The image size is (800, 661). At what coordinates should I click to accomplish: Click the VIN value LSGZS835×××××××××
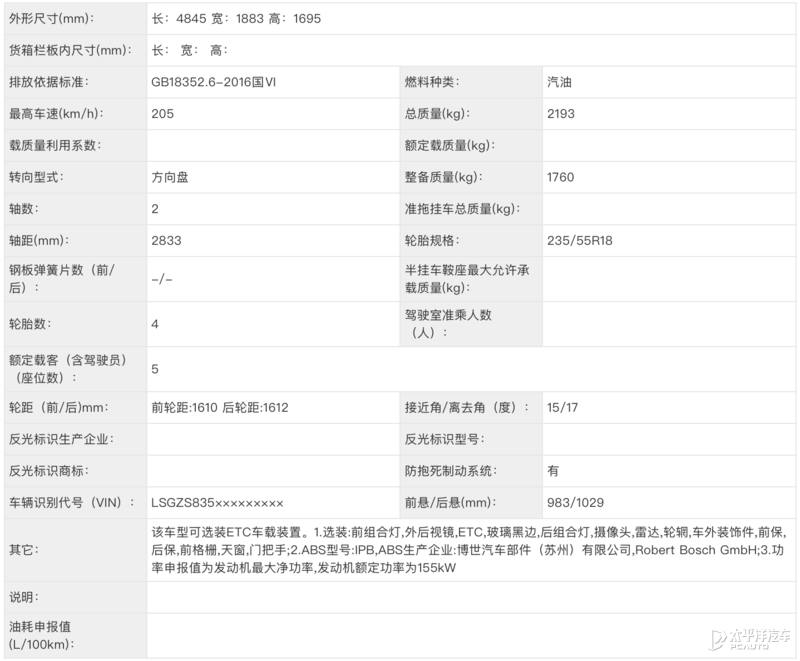click(x=217, y=502)
